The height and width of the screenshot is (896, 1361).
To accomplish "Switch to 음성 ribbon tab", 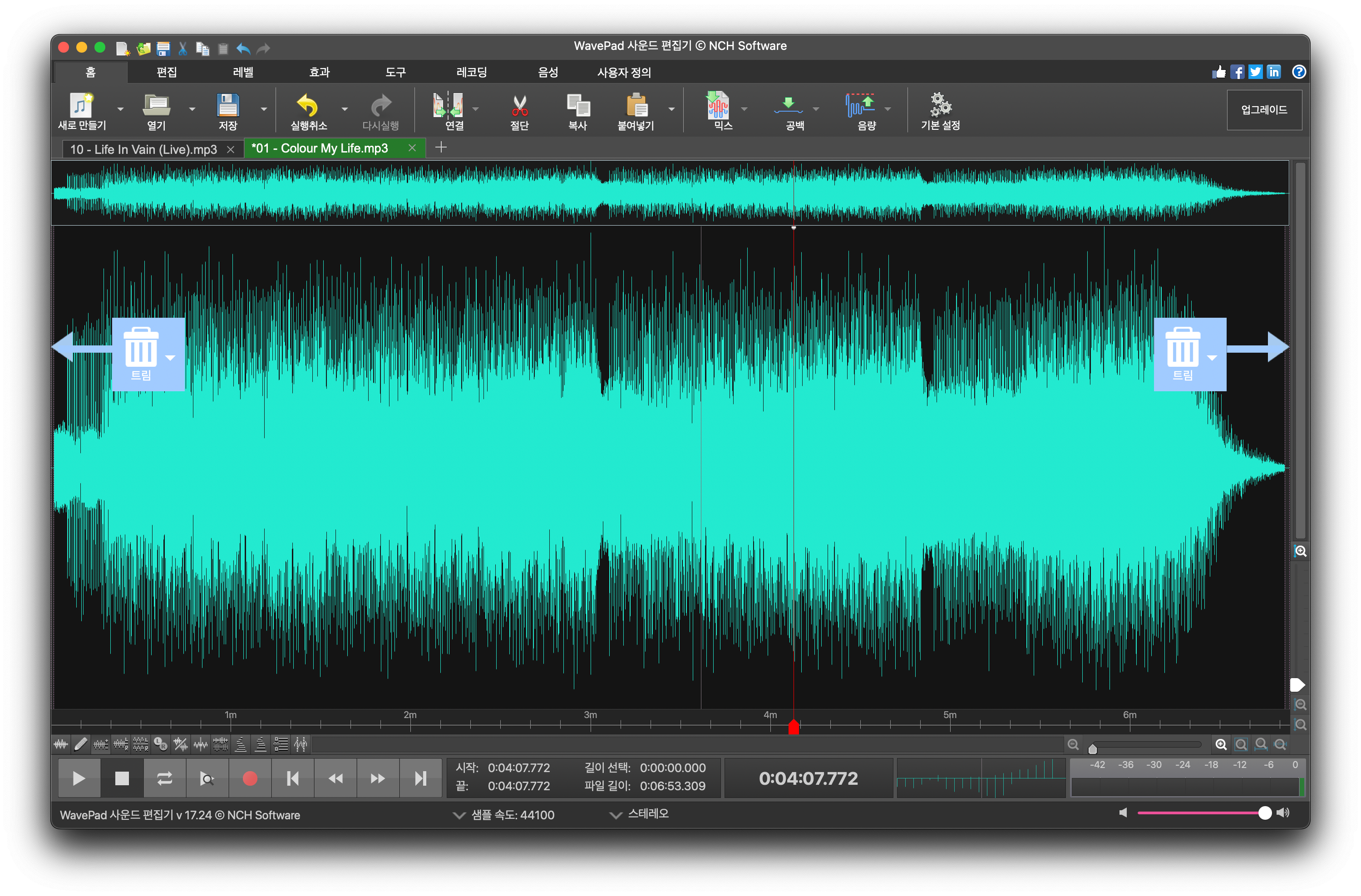I will pyautogui.click(x=548, y=72).
